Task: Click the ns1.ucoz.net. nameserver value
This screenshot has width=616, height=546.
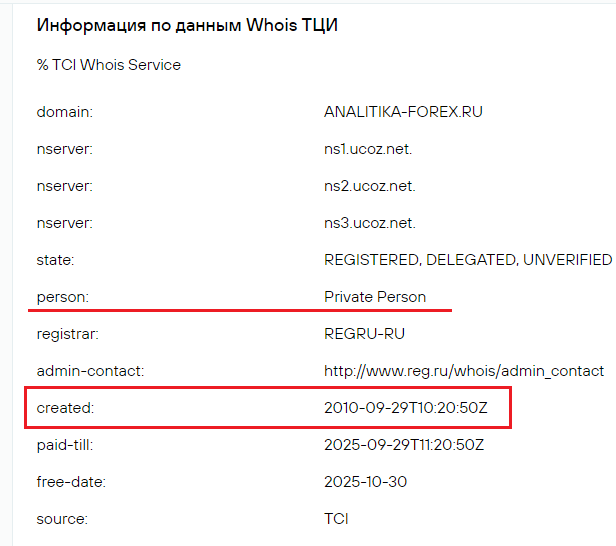Action: 368,149
